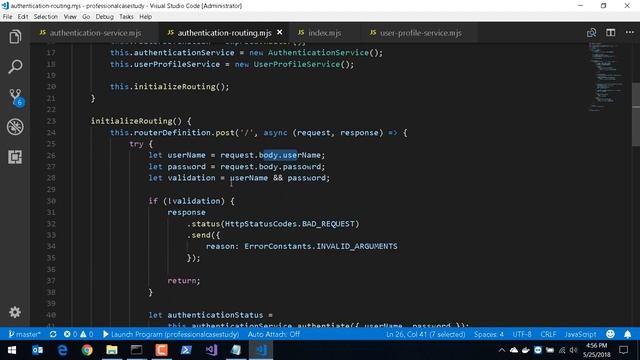This screenshot has height=360, width=640.
Task: Open notifications bell in status bar
Action: (x=628, y=334)
